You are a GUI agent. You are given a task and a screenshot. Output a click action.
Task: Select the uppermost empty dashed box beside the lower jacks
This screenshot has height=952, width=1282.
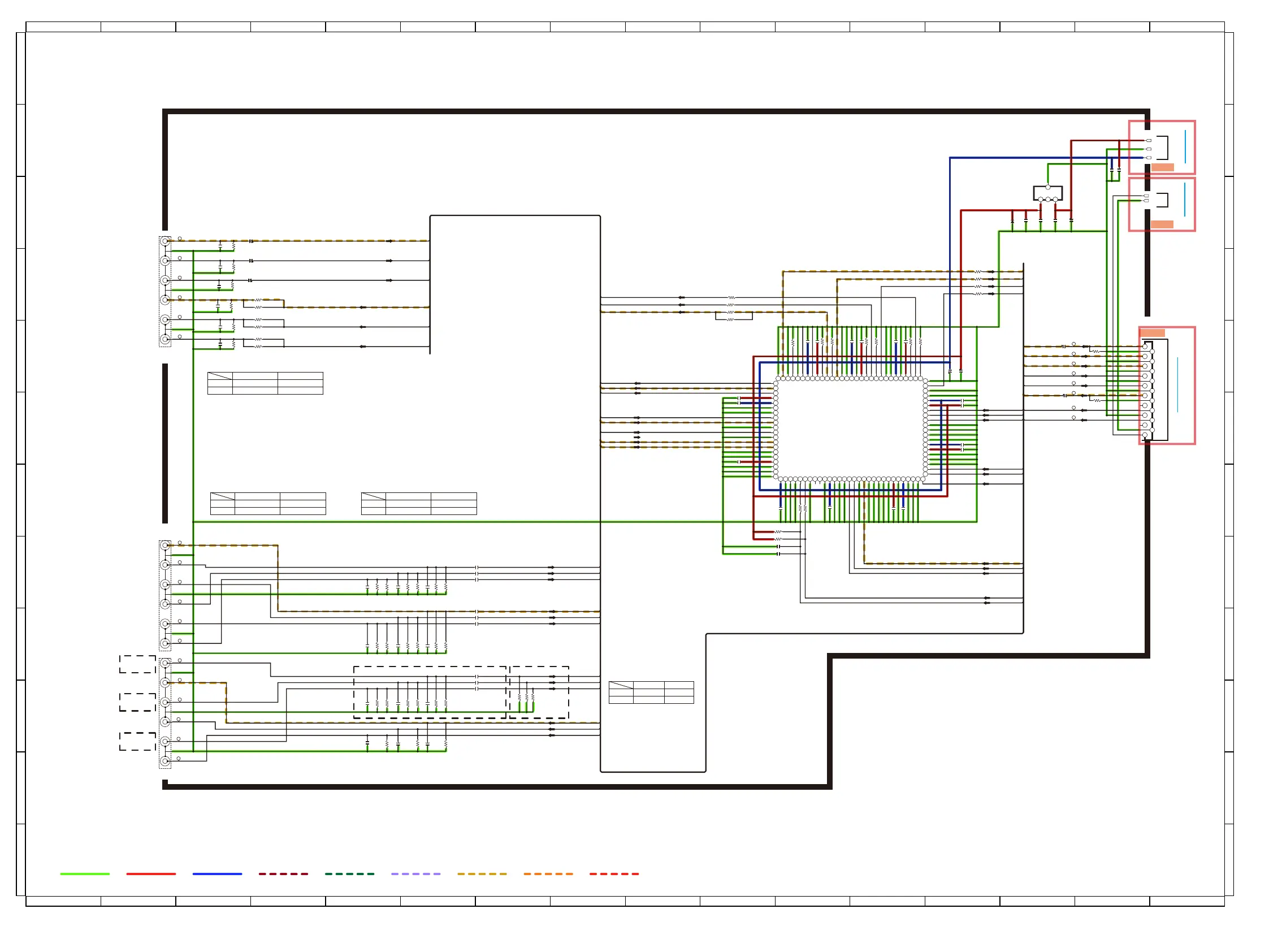(x=138, y=664)
